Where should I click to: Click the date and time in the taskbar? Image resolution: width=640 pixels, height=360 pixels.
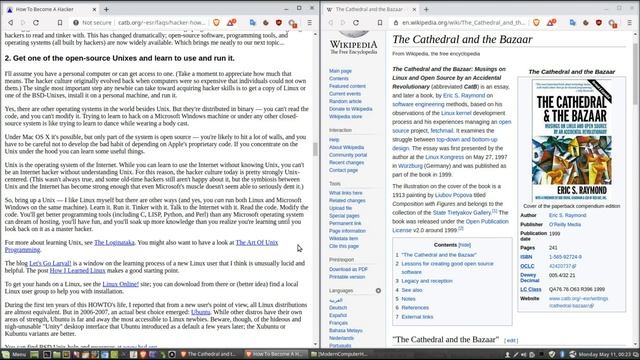click(604, 354)
